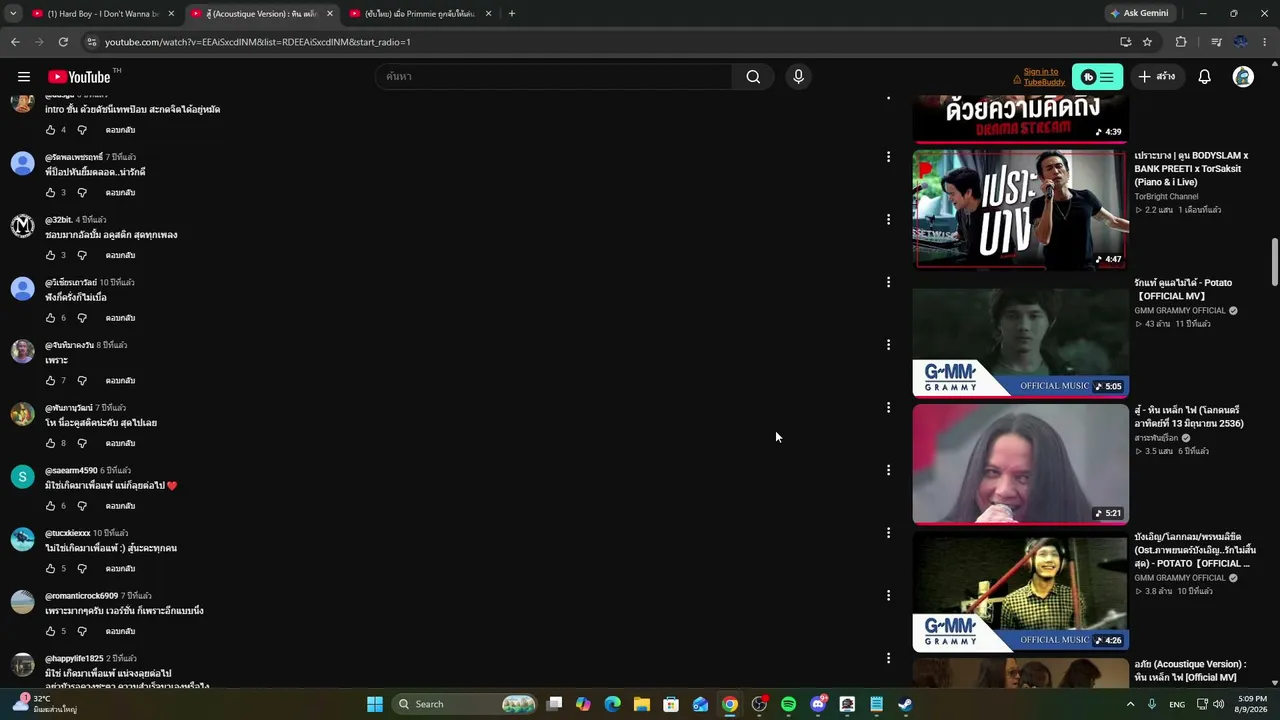The image size is (1280, 720).
Task: Open Chrome media controls icon
Action: pyautogui.click(x=1216, y=42)
